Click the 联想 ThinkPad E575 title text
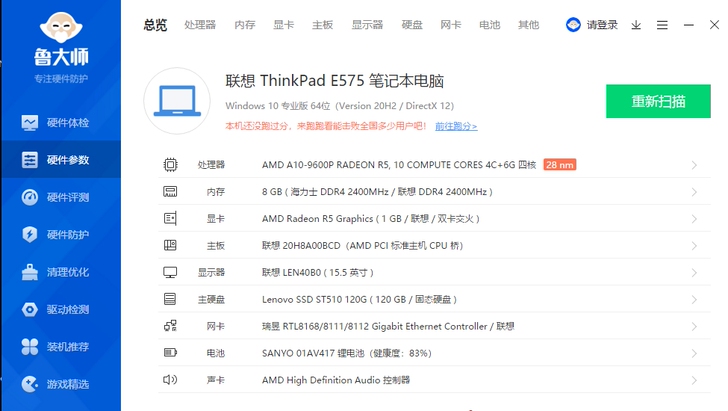Screen dimensions: 728x411 334,81
